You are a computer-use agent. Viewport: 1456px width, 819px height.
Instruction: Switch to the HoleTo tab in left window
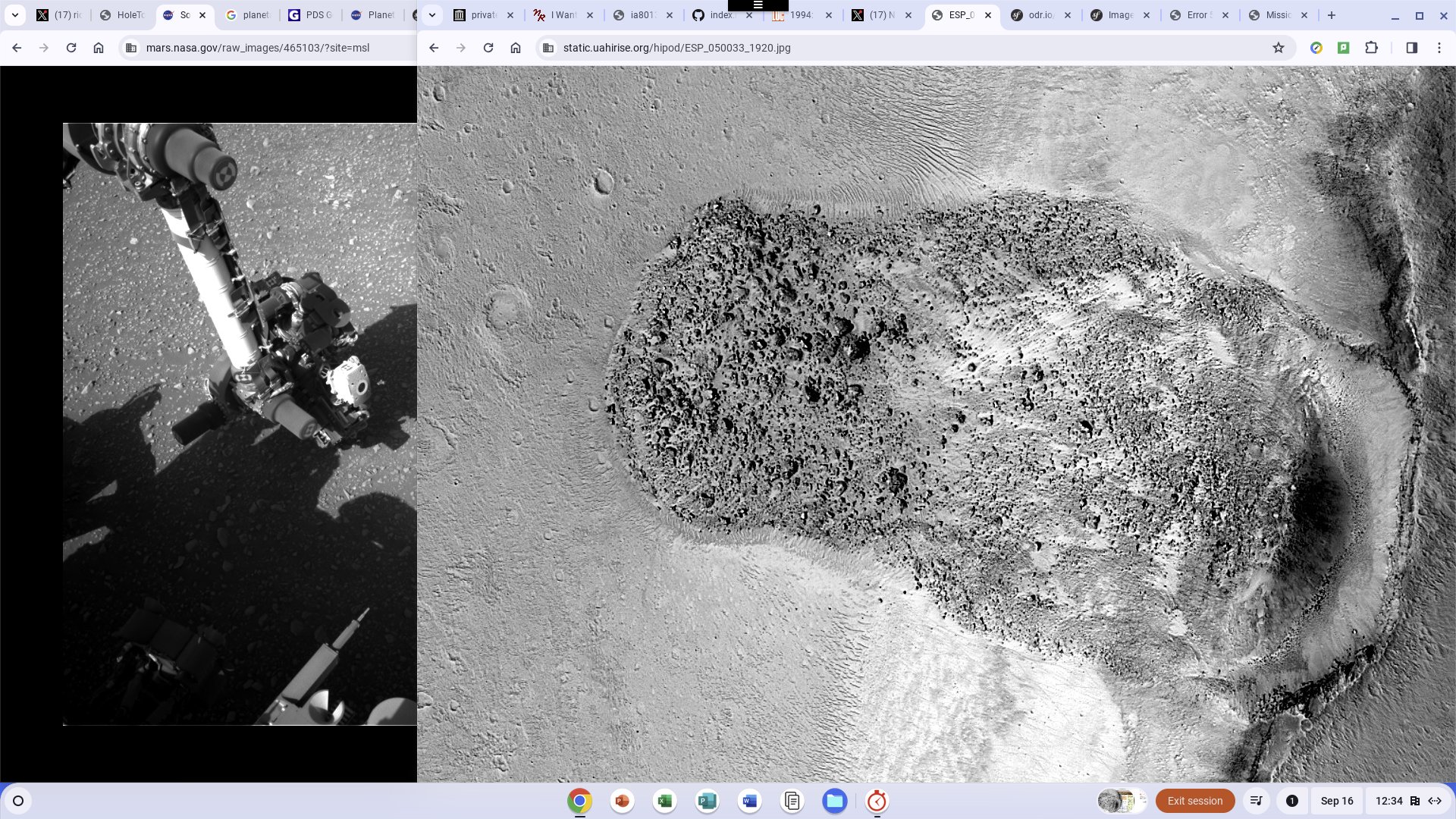(x=123, y=15)
